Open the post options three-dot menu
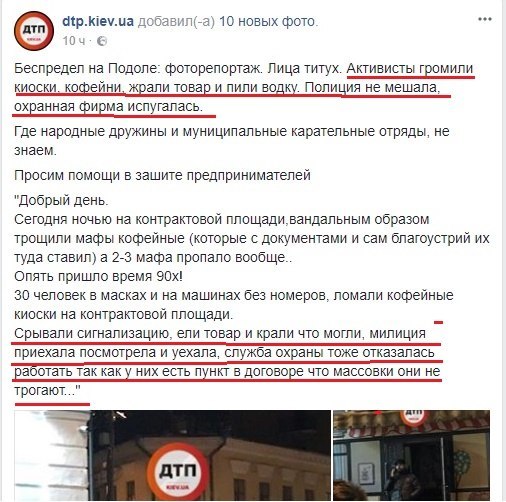The width and height of the screenshot is (506, 502). click(485, 19)
